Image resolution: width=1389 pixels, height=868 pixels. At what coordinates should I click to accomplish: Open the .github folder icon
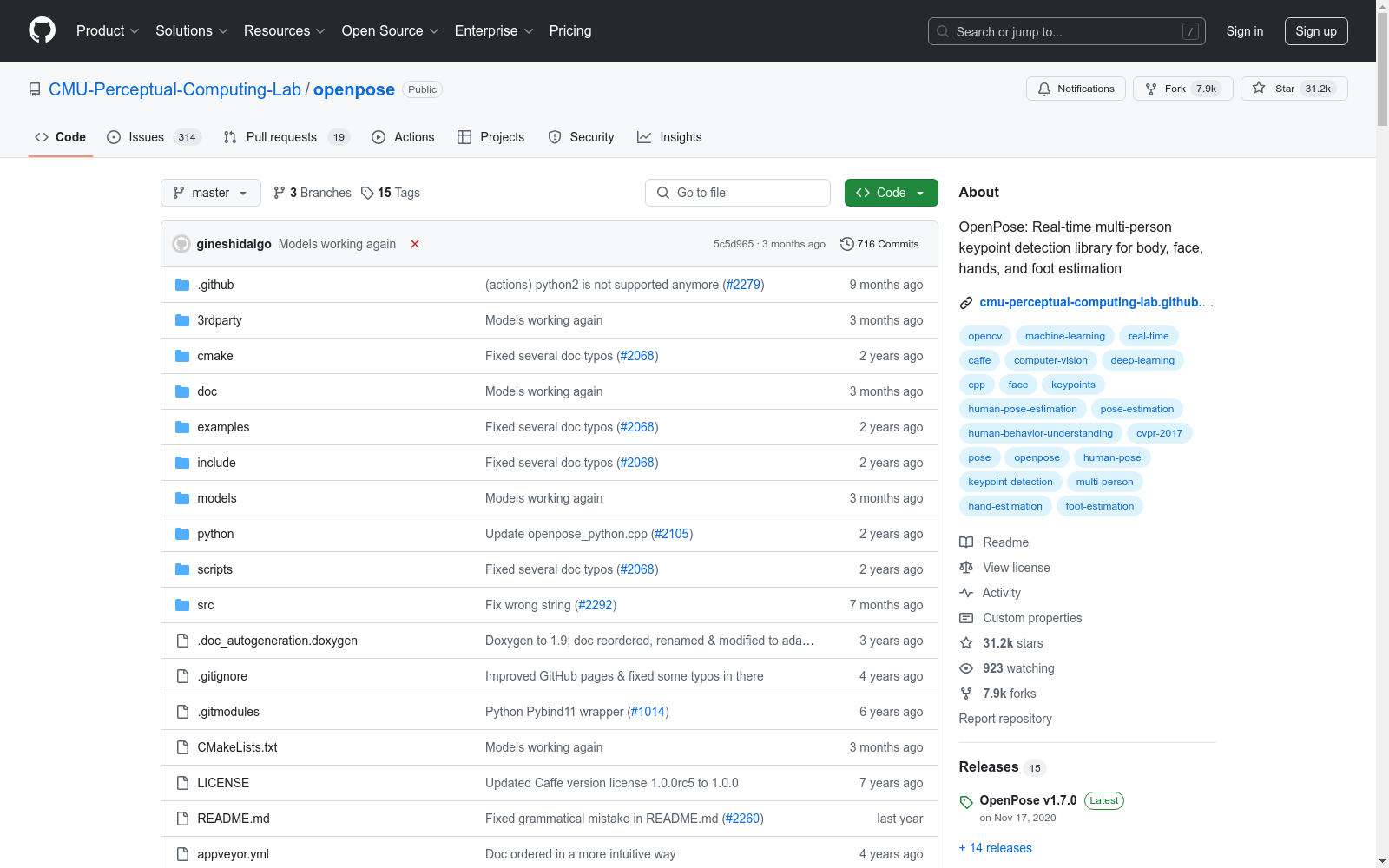(x=182, y=285)
